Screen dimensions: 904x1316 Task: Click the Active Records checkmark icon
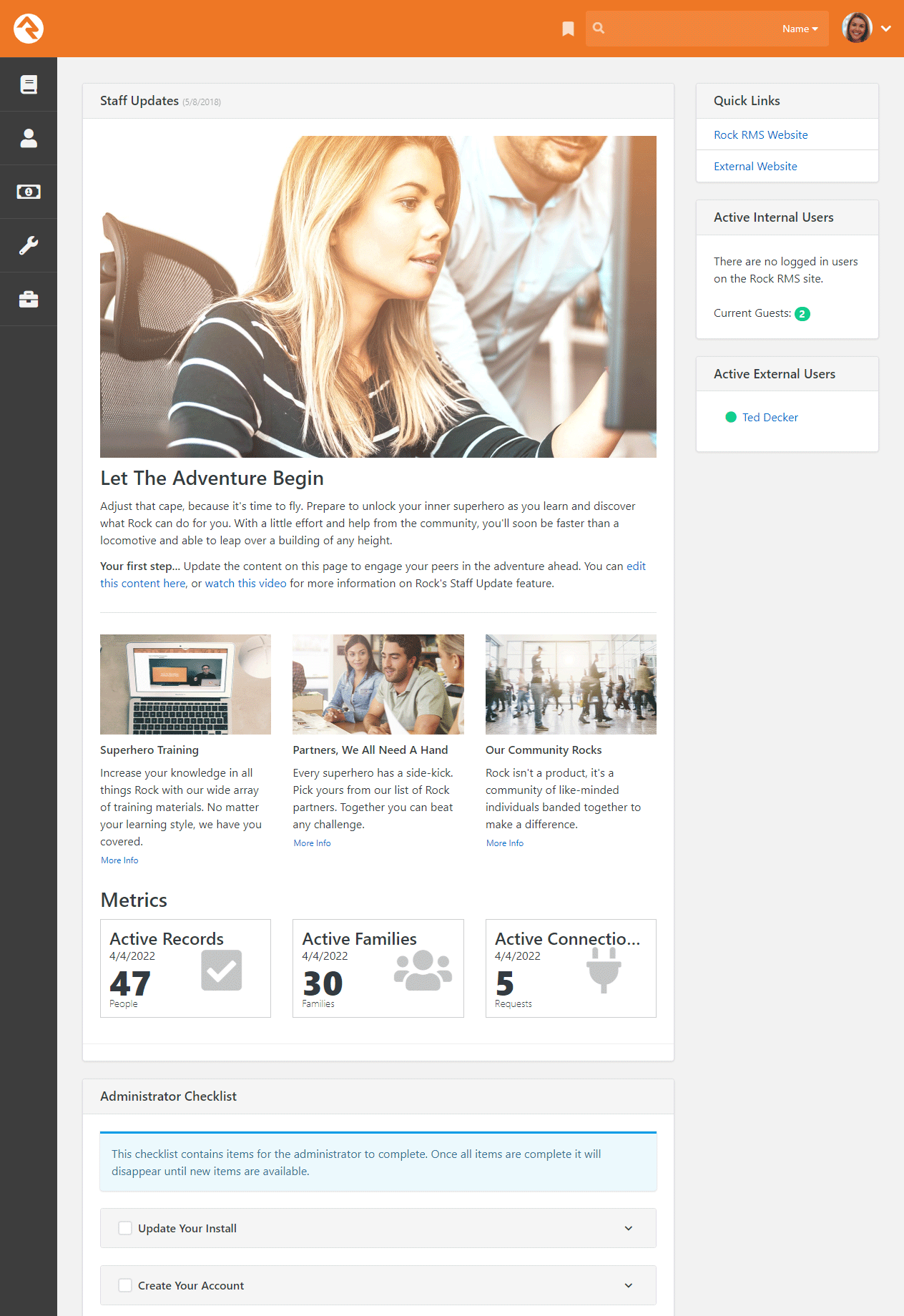tap(222, 970)
